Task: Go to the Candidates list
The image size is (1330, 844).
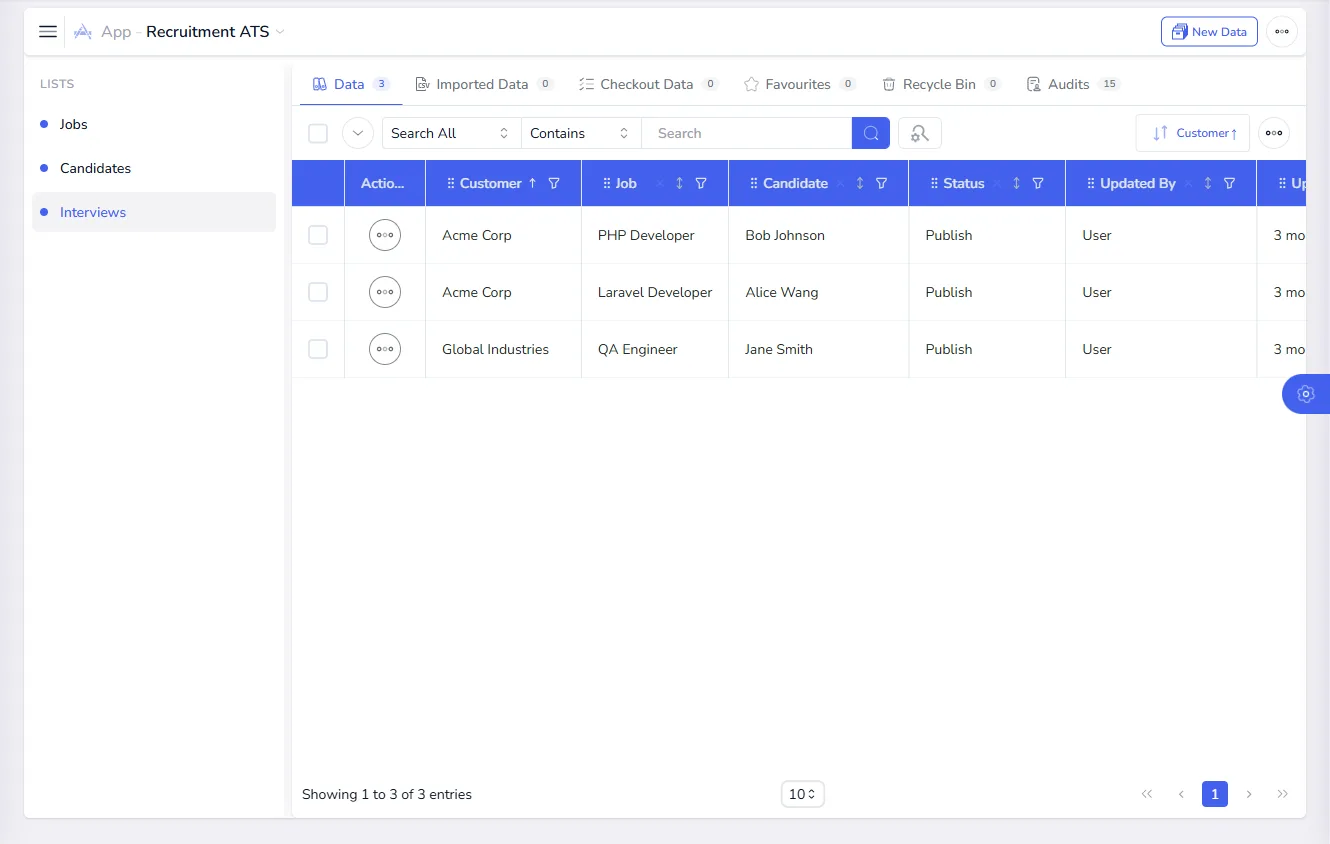Action: coord(154,168)
